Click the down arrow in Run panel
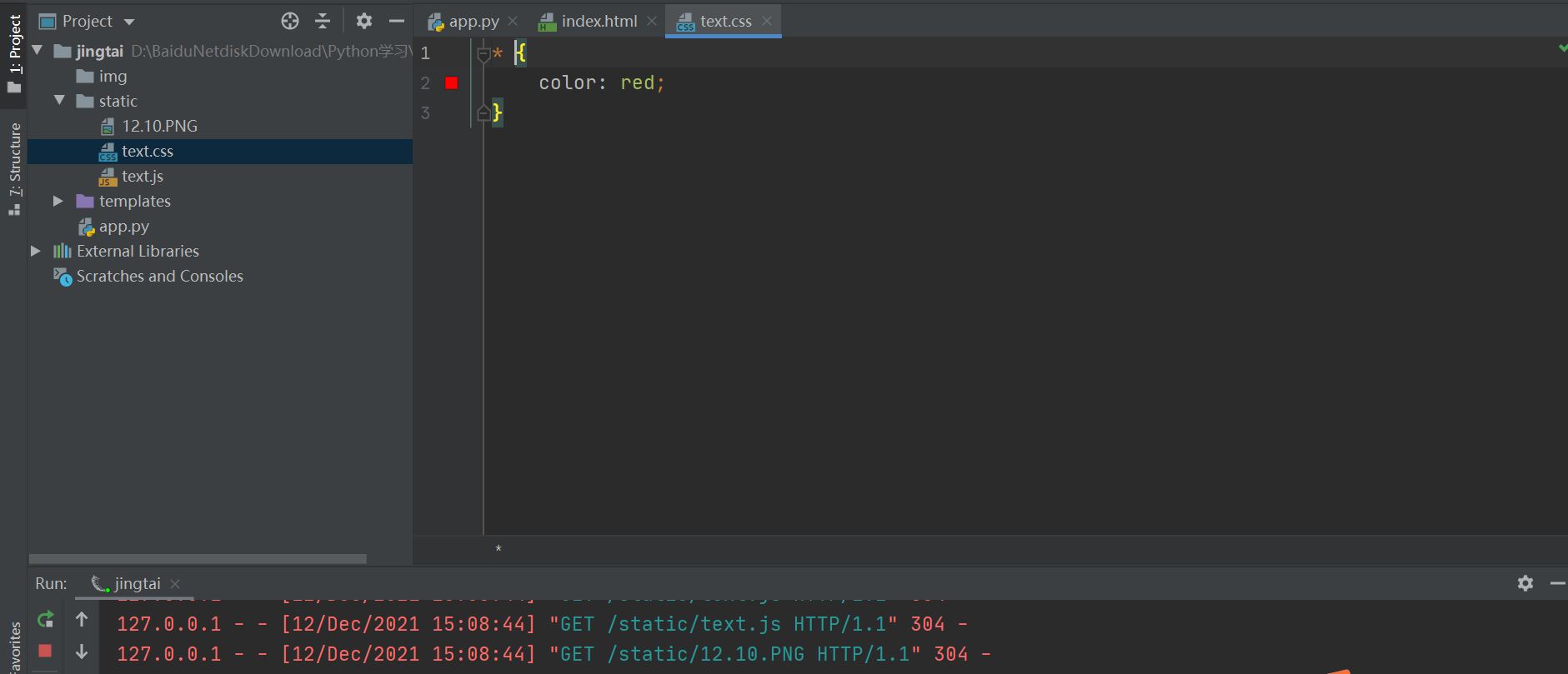This screenshot has width=1568, height=674. [x=81, y=652]
